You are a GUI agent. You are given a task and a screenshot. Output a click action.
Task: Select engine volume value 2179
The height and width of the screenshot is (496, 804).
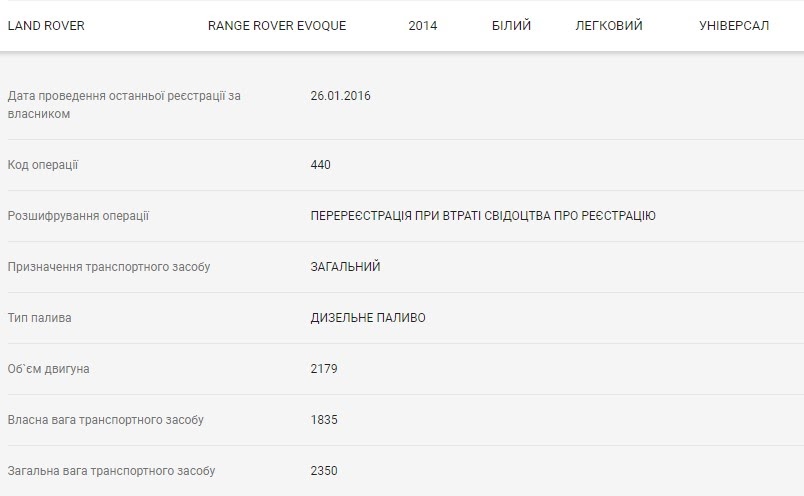(324, 369)
